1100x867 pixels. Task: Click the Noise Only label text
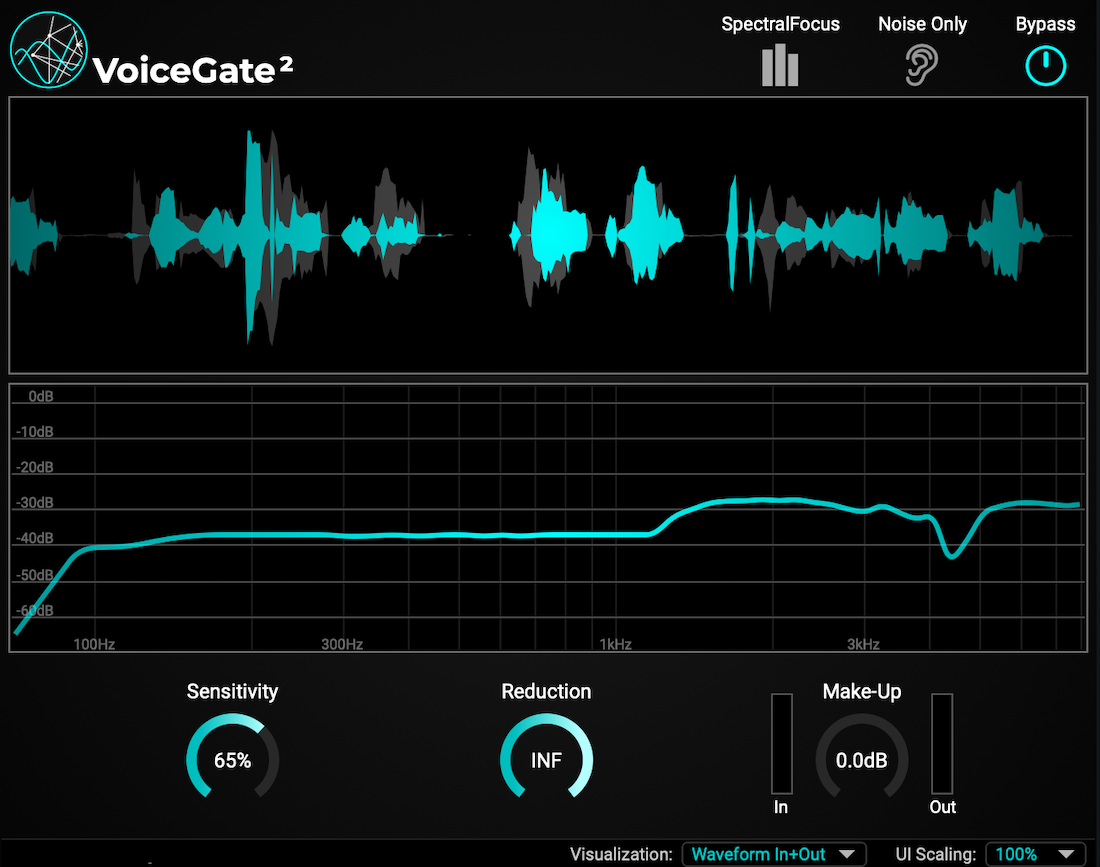(922, 23)
